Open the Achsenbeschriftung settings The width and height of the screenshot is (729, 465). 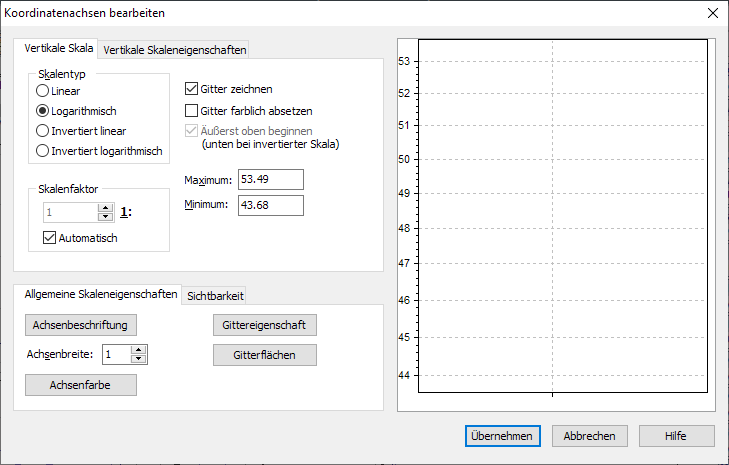point(81,325)
